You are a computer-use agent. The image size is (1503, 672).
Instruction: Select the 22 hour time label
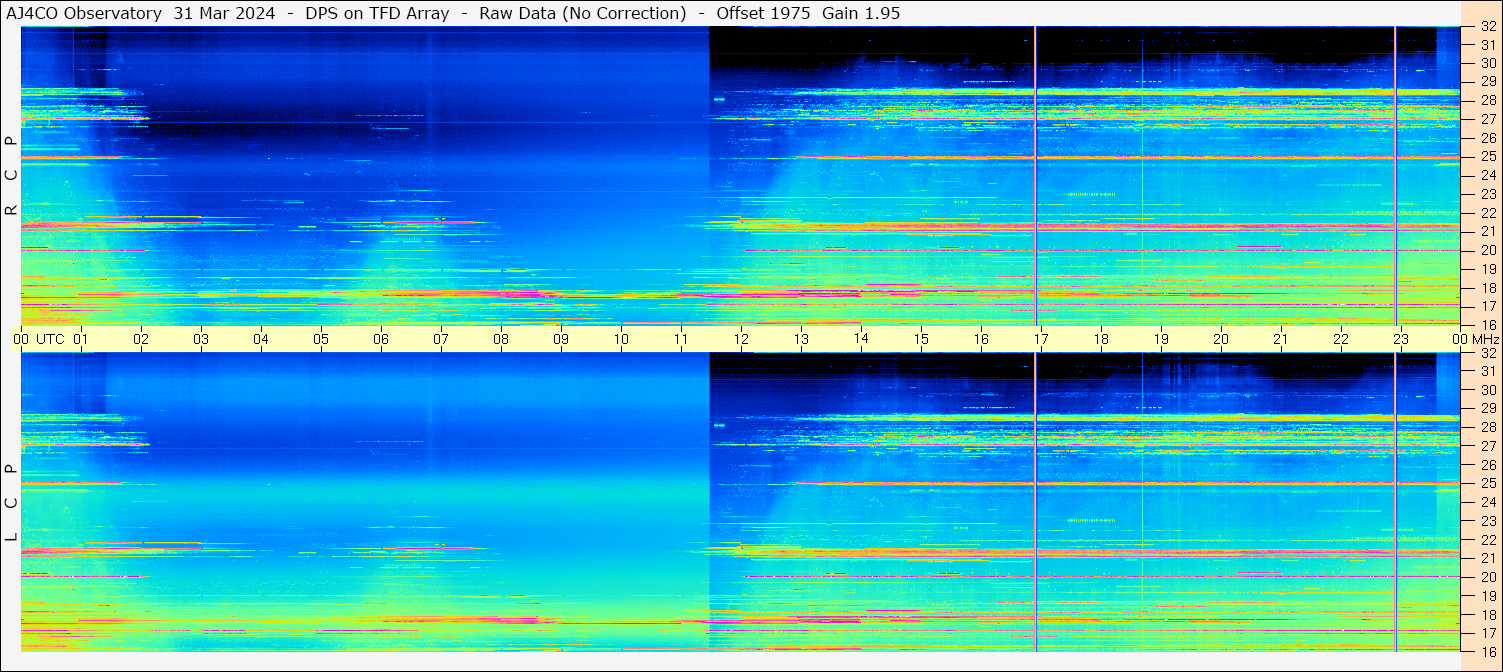[1341, 339]
